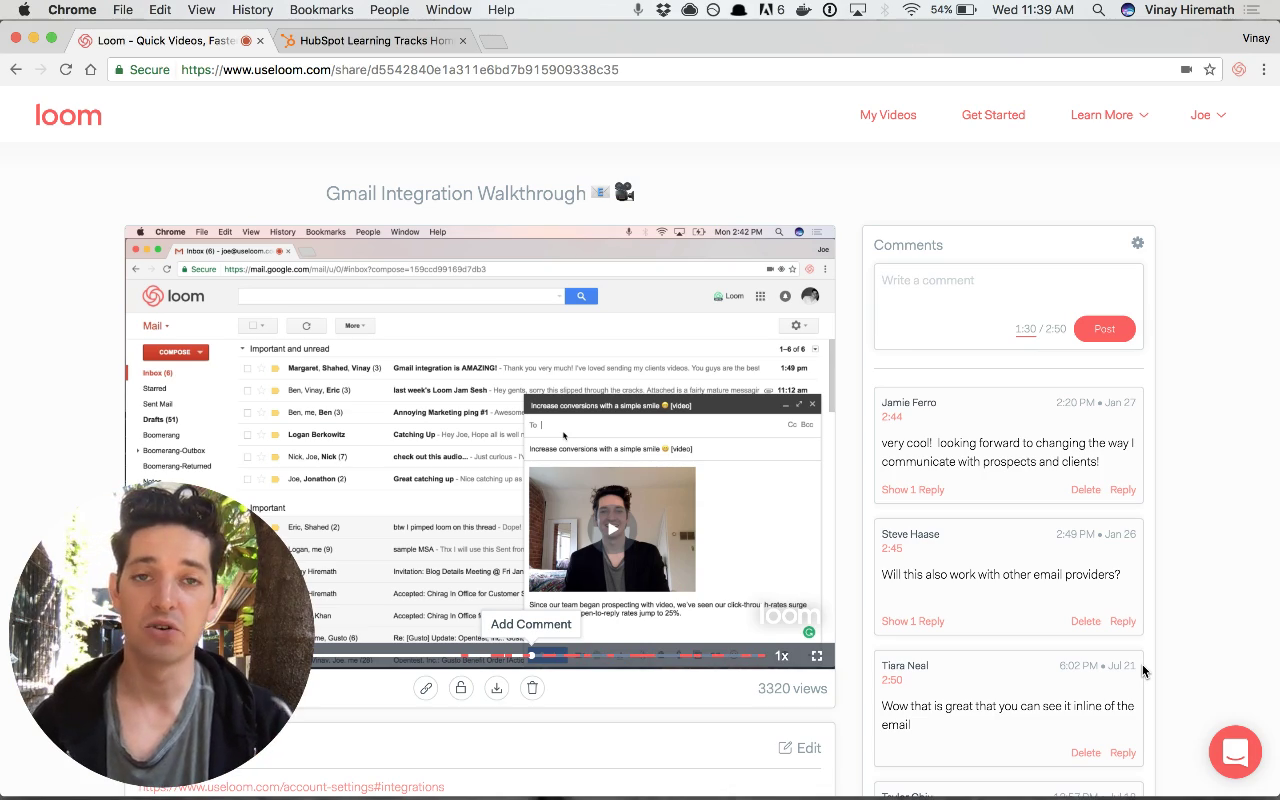The image size is (1280, 800).
Task: Reply to Steve Haase's comment
Action: pos(1123,621)
